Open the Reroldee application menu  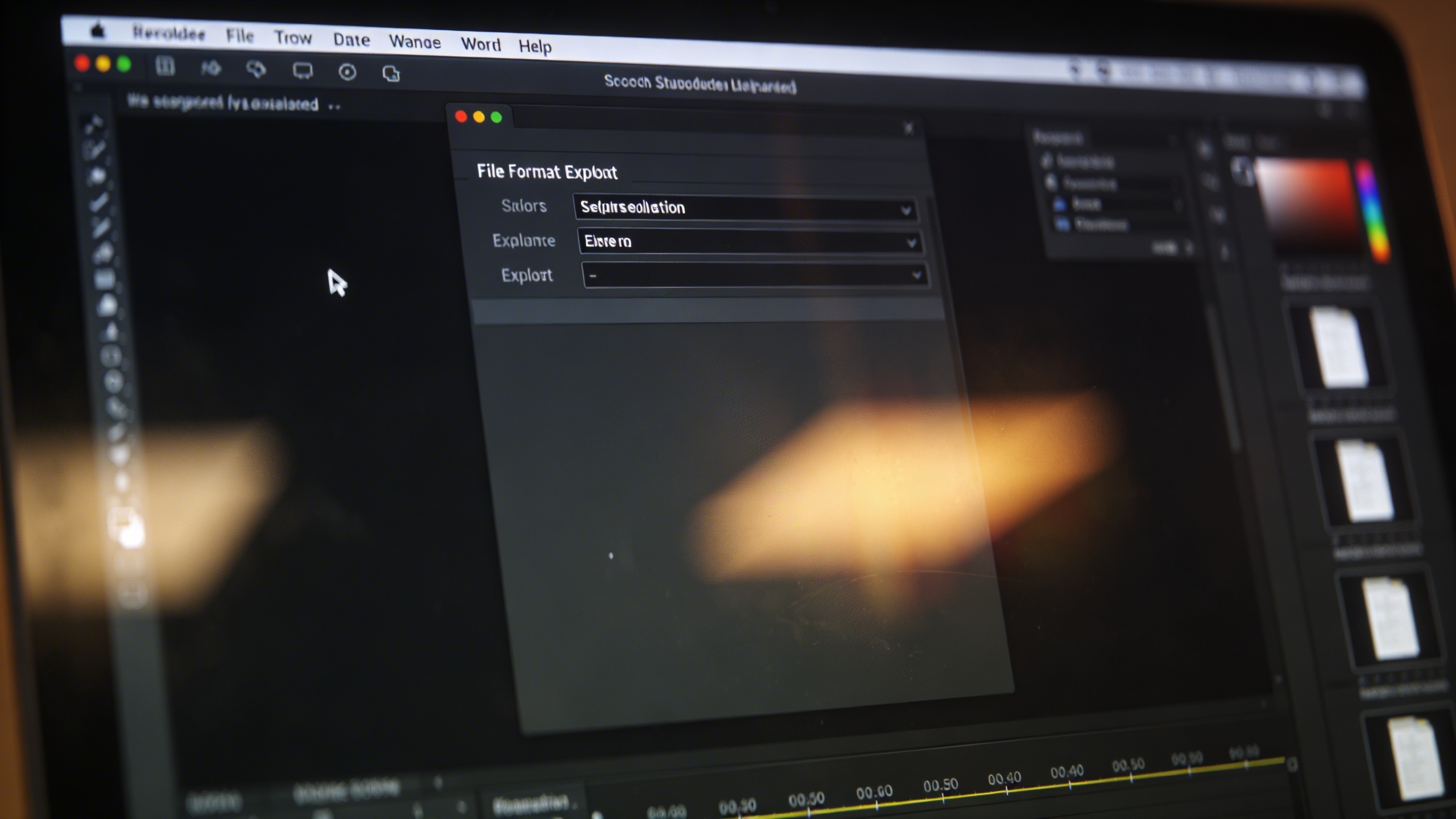(169, 34)
